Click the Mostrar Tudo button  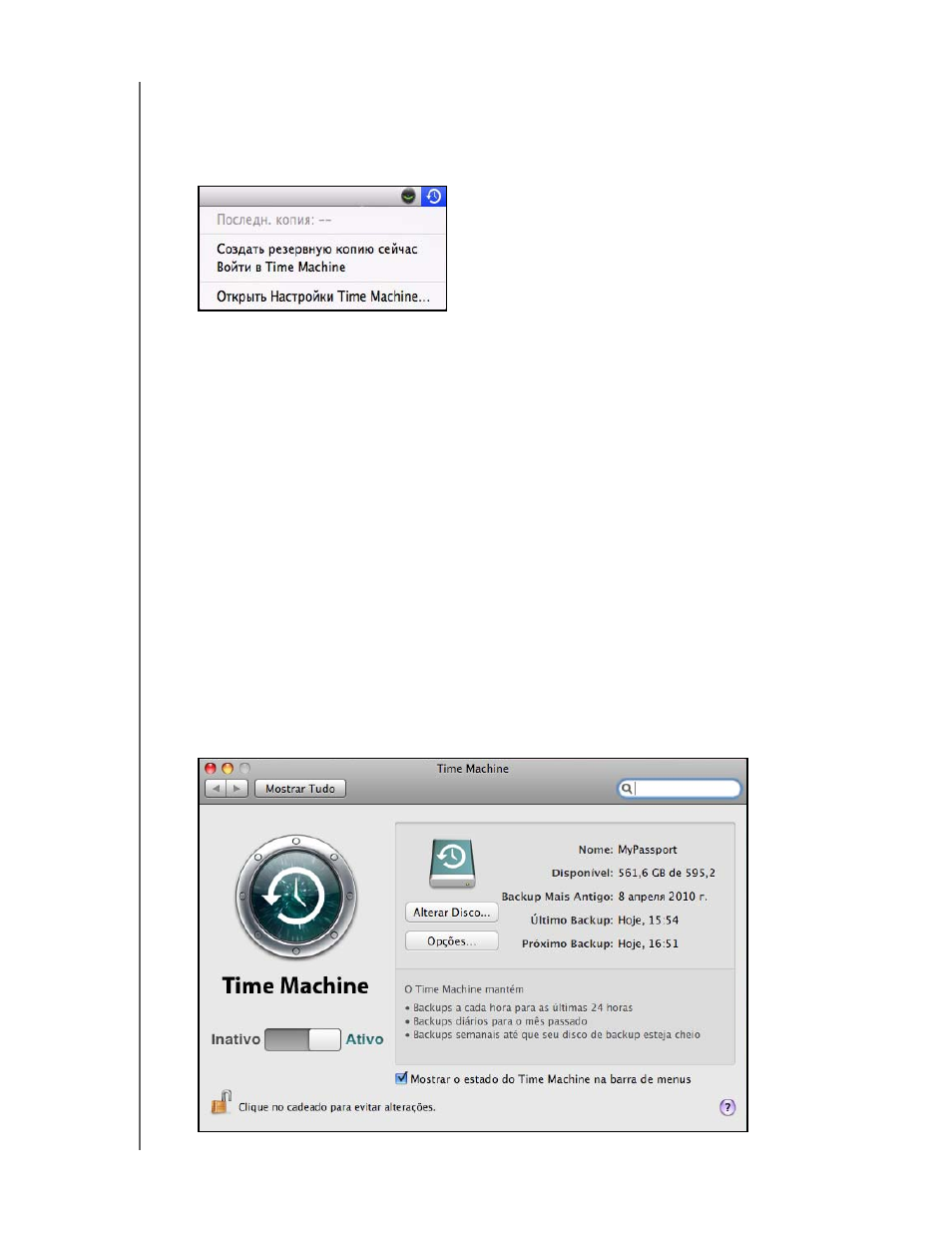point(300,789)
